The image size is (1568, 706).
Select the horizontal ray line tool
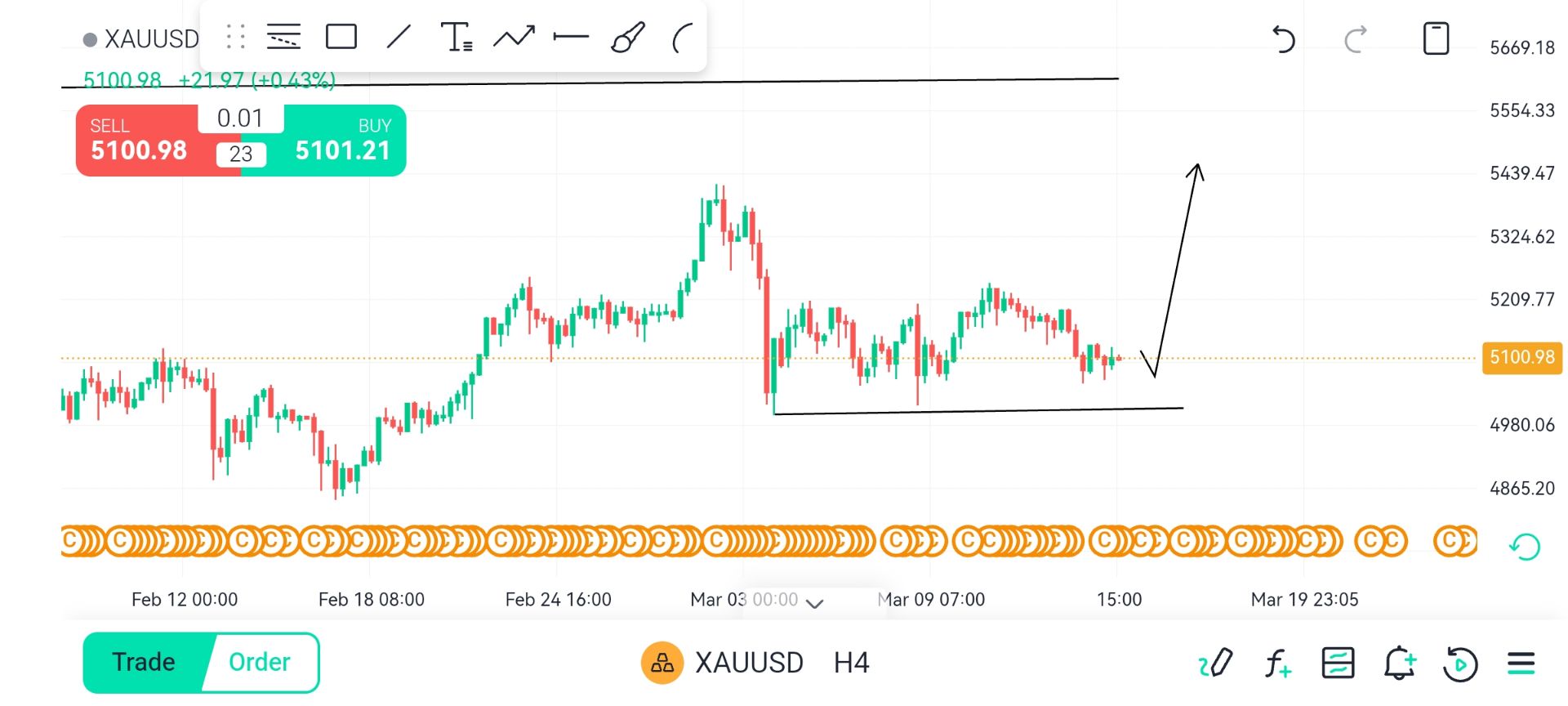coord(571,38)
